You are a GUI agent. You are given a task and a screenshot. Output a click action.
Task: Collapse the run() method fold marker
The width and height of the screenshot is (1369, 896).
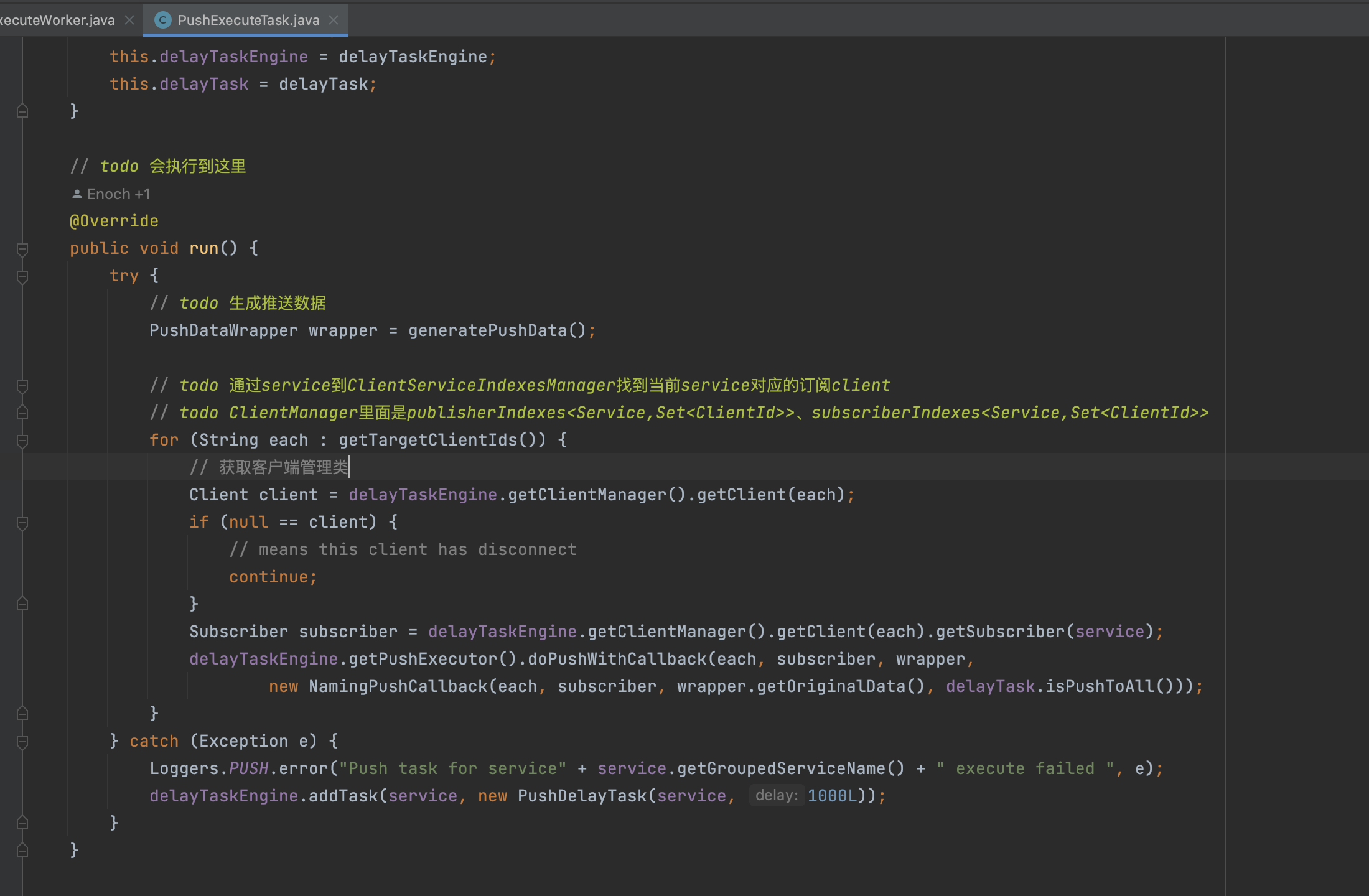tap(22, 249)
